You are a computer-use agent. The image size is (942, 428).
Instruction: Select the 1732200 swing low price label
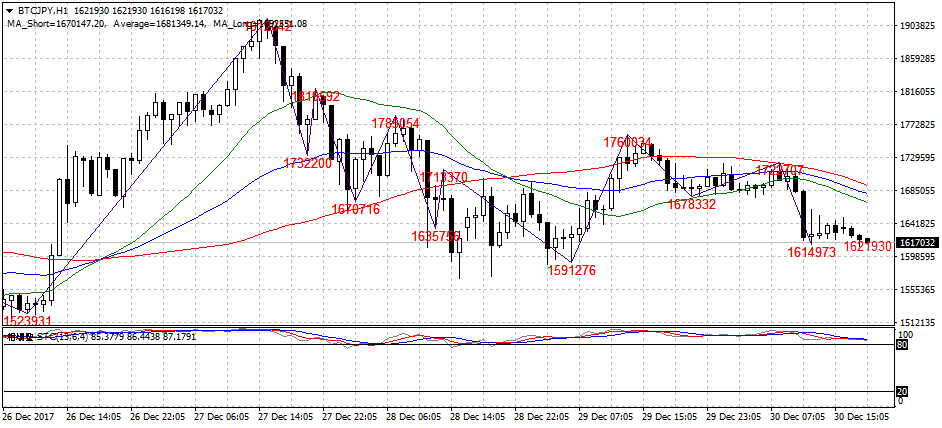click(307, 163)
